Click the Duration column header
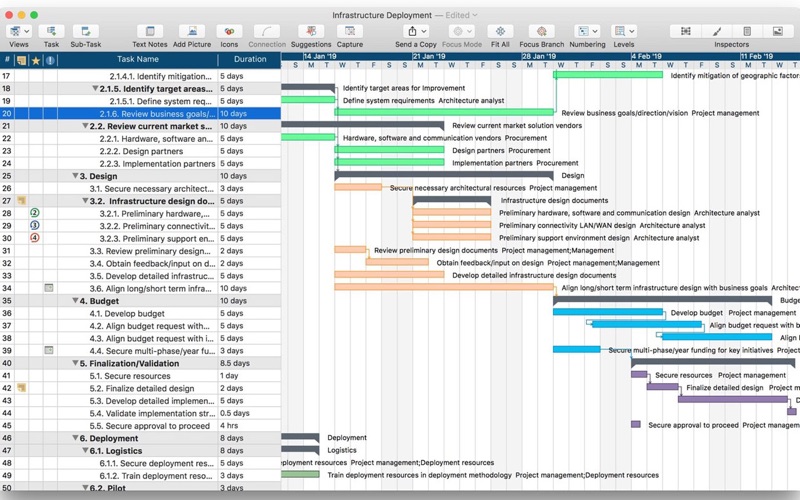The width and height of the screenshot is (800, 500). pyautogui.click(x=249, y=60)
